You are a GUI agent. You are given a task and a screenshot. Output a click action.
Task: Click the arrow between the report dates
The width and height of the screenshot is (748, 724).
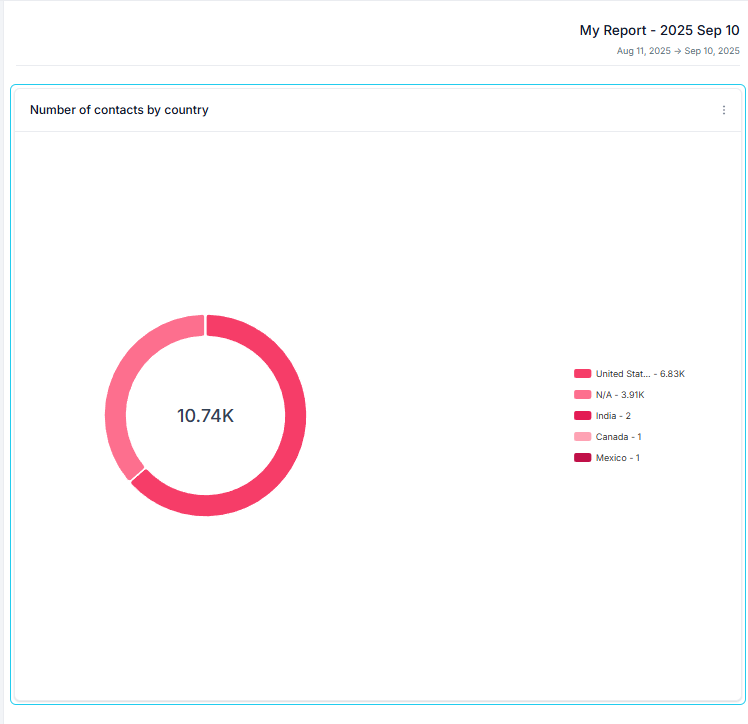click(x=678, y=51)
